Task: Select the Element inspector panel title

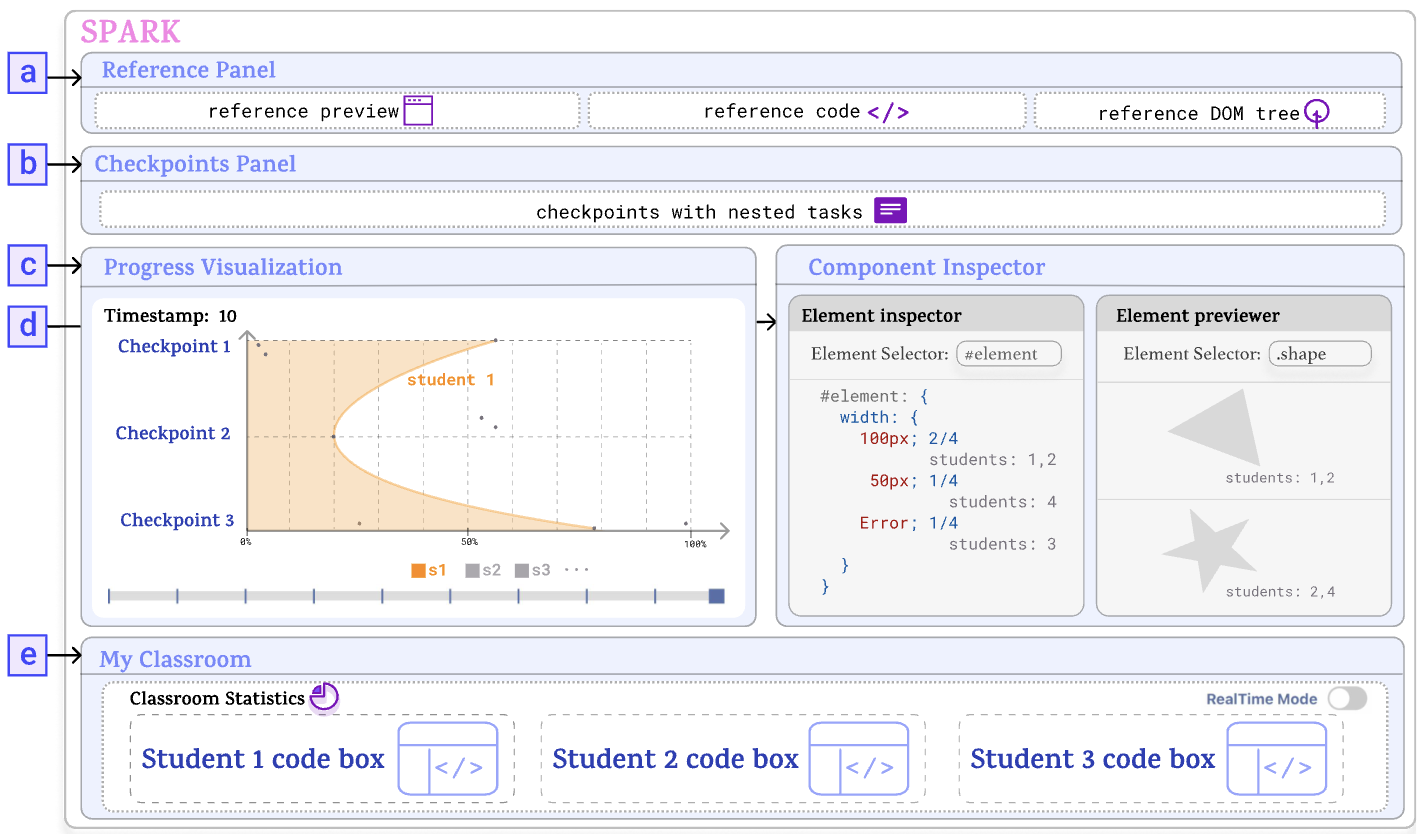Action: (x=882, y=316)
